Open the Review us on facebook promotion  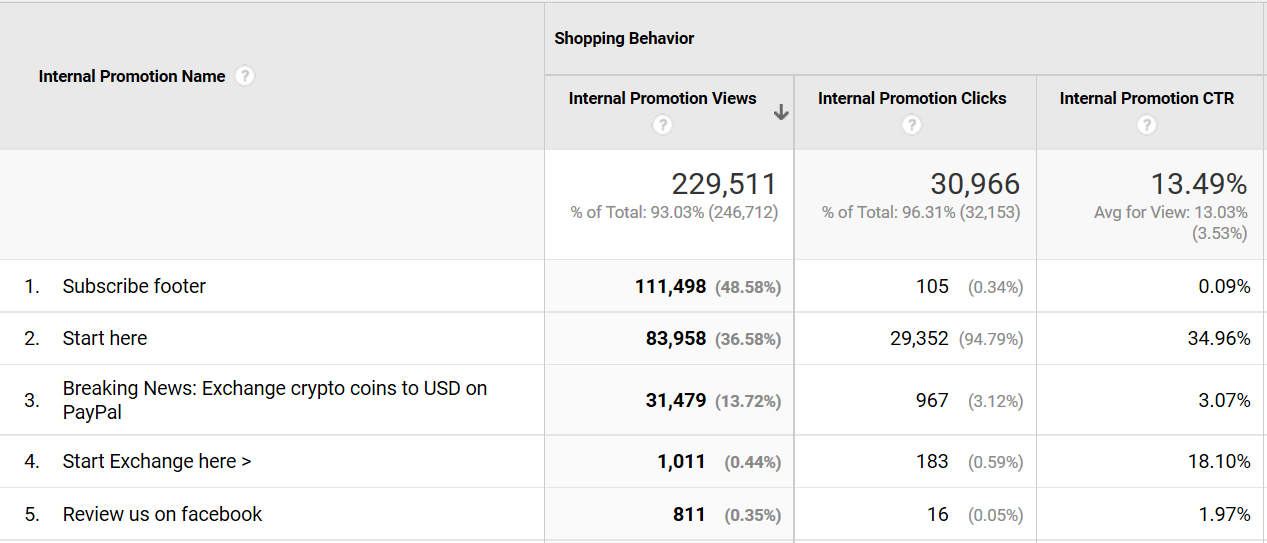click(x=162, y=514)
